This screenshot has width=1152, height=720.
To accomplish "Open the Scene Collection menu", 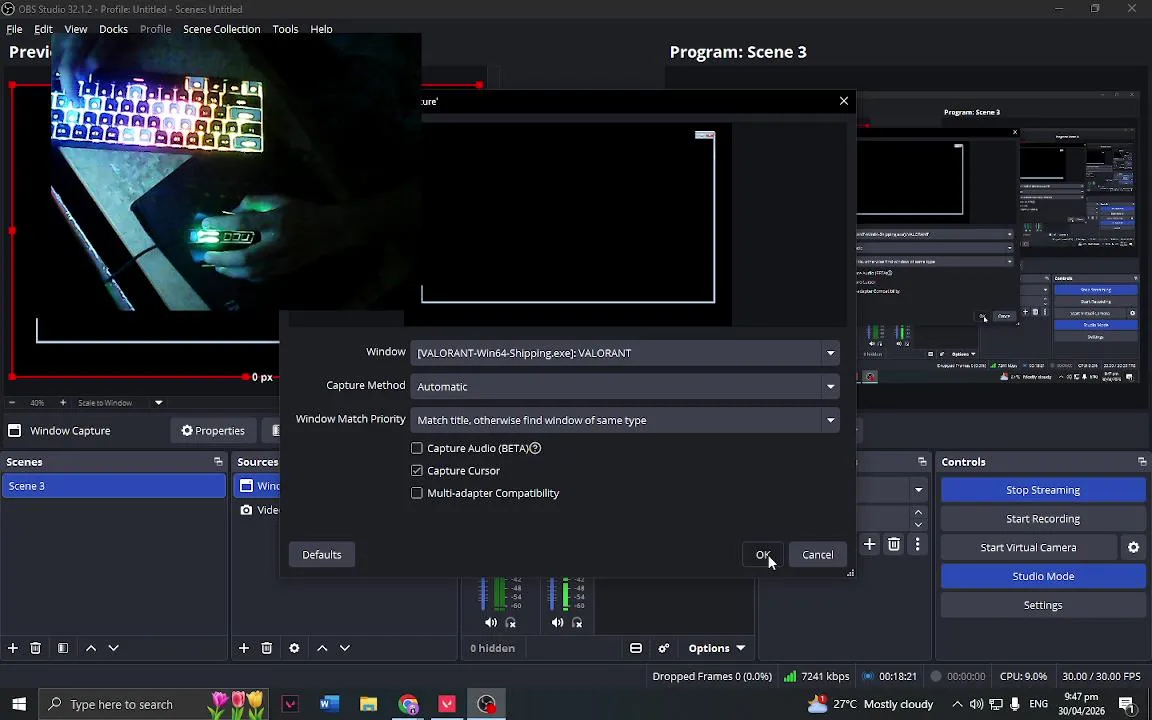I will (222, 29).
